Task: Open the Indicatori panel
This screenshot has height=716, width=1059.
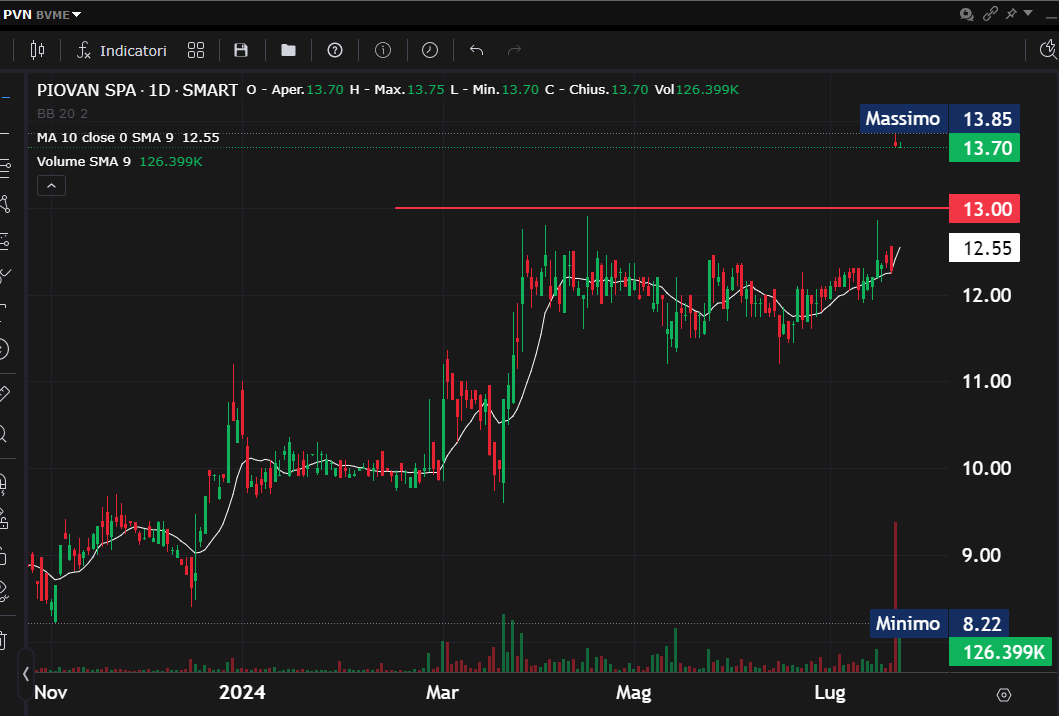Action: 122,50
